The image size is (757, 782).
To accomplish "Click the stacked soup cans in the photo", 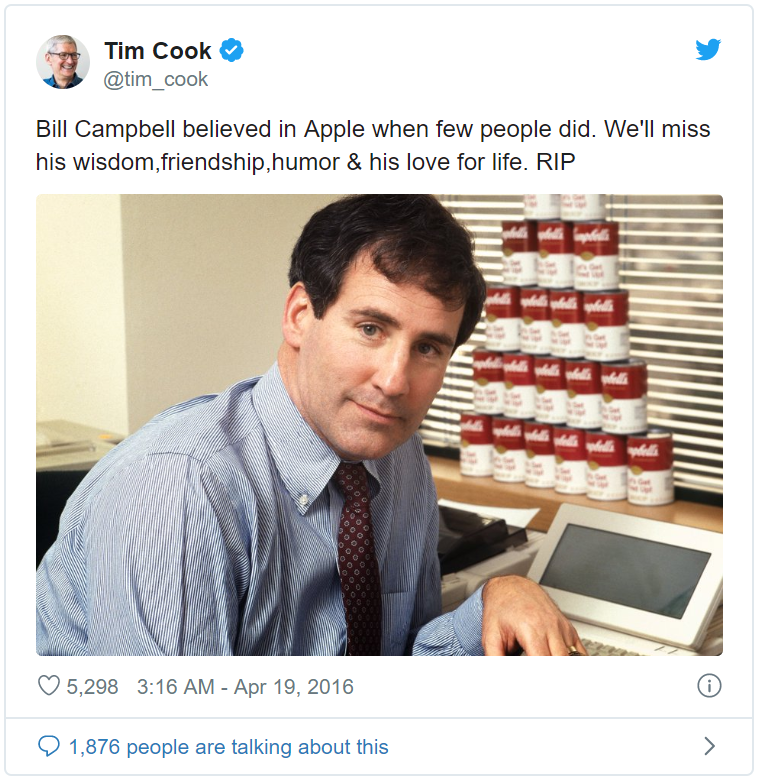I will coord(564,349).
